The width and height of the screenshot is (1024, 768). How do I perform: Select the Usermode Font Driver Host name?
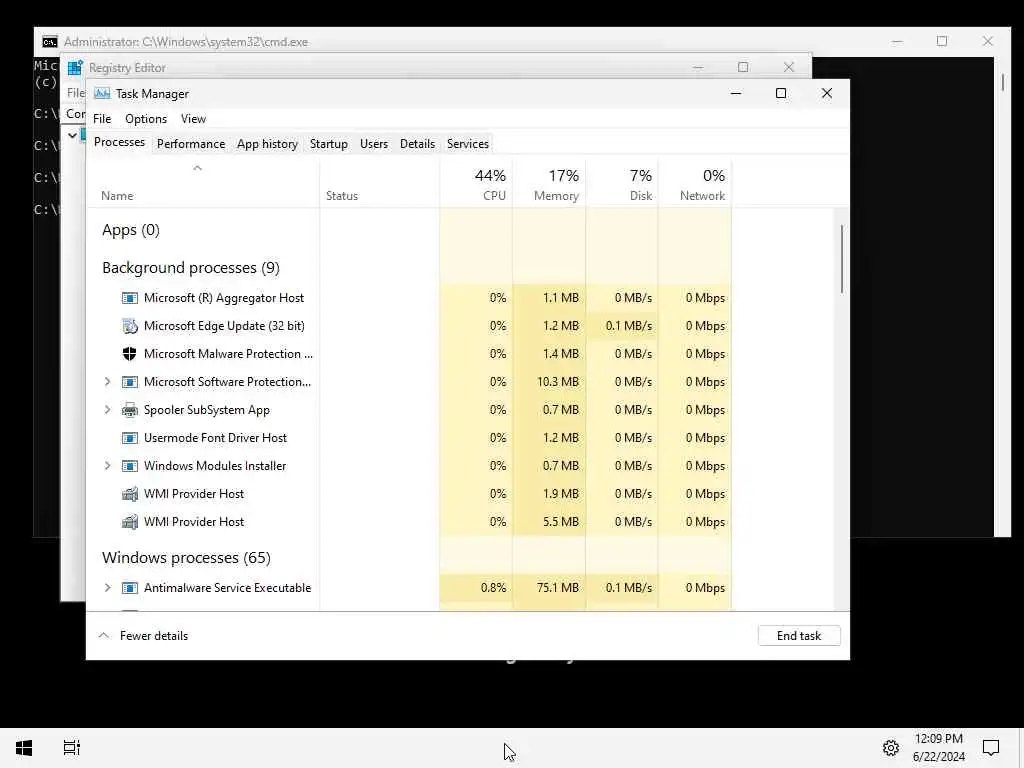click(215, 438)
